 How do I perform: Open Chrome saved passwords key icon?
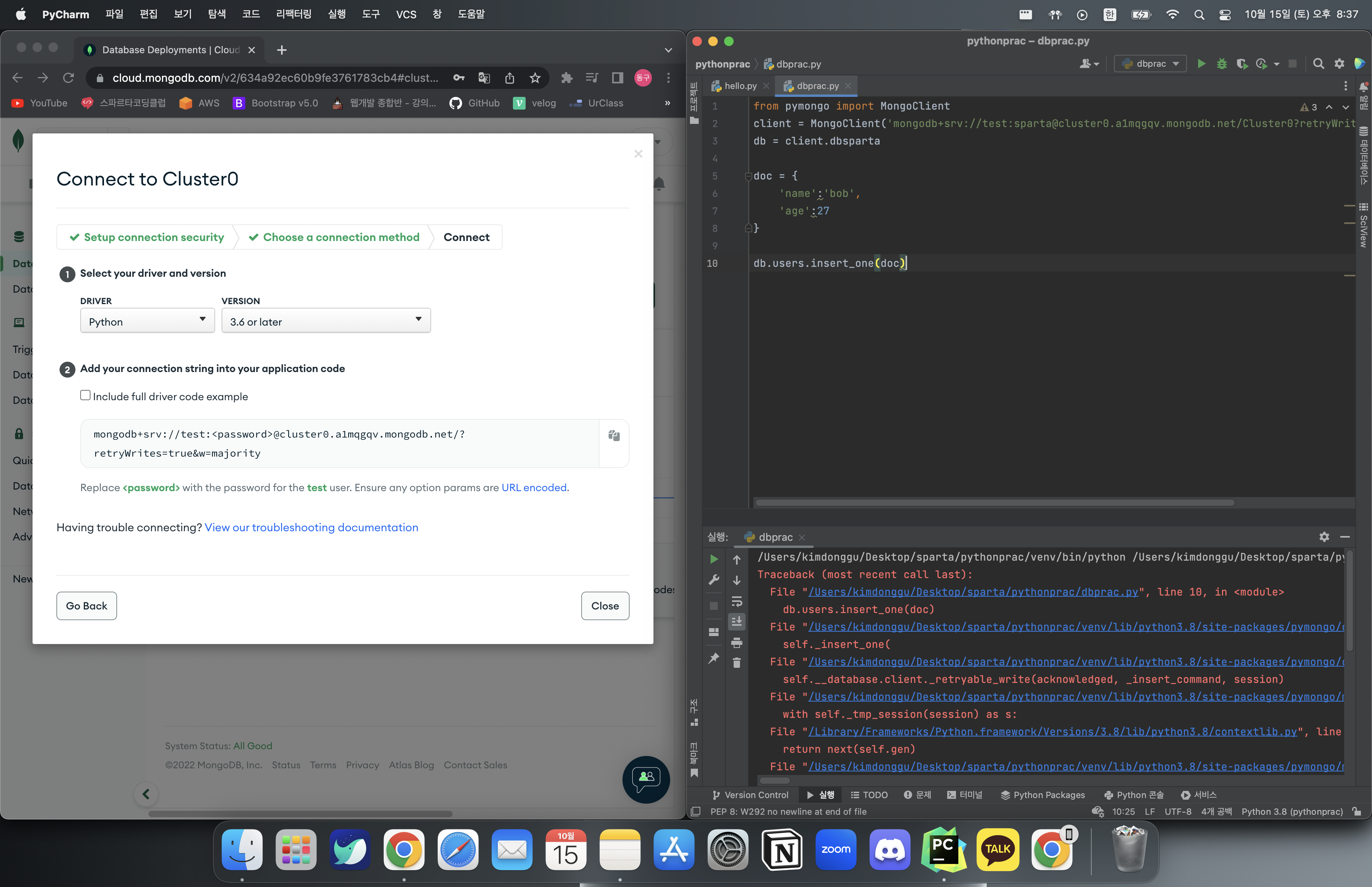(459, 78)
